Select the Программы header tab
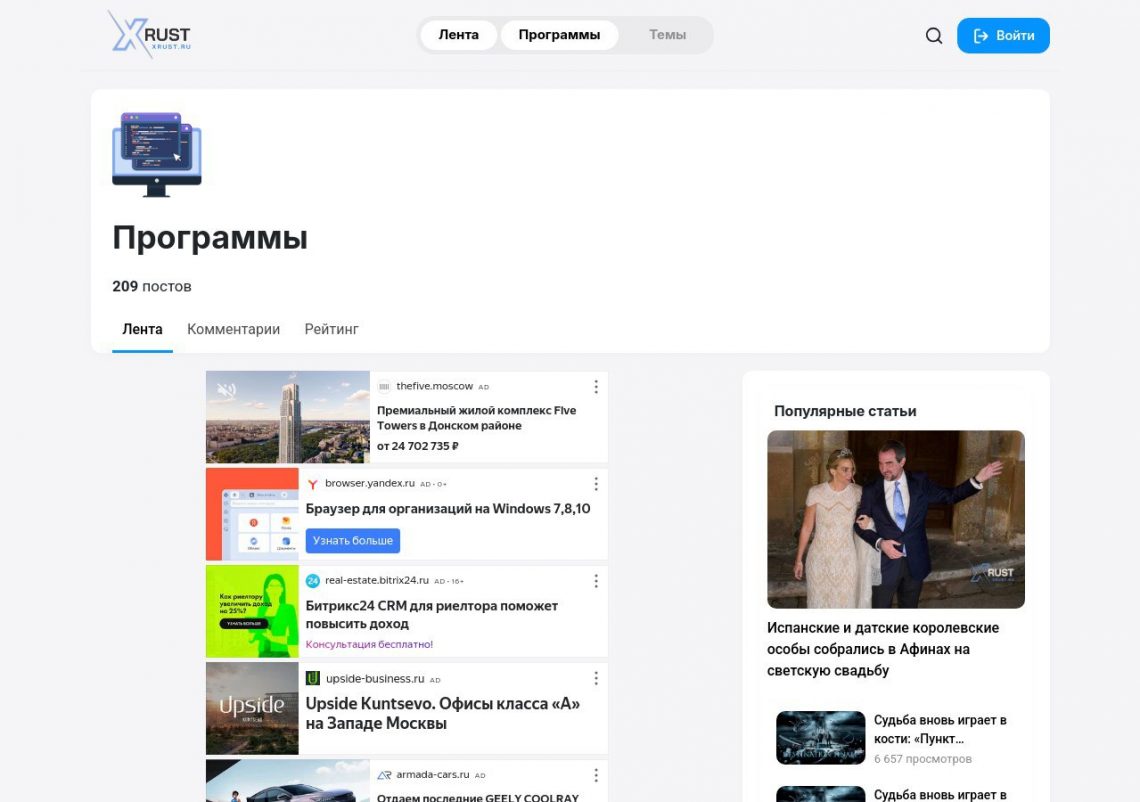Image resolution: width=1140 pixels, height=802 pixels. pos(559,35)
